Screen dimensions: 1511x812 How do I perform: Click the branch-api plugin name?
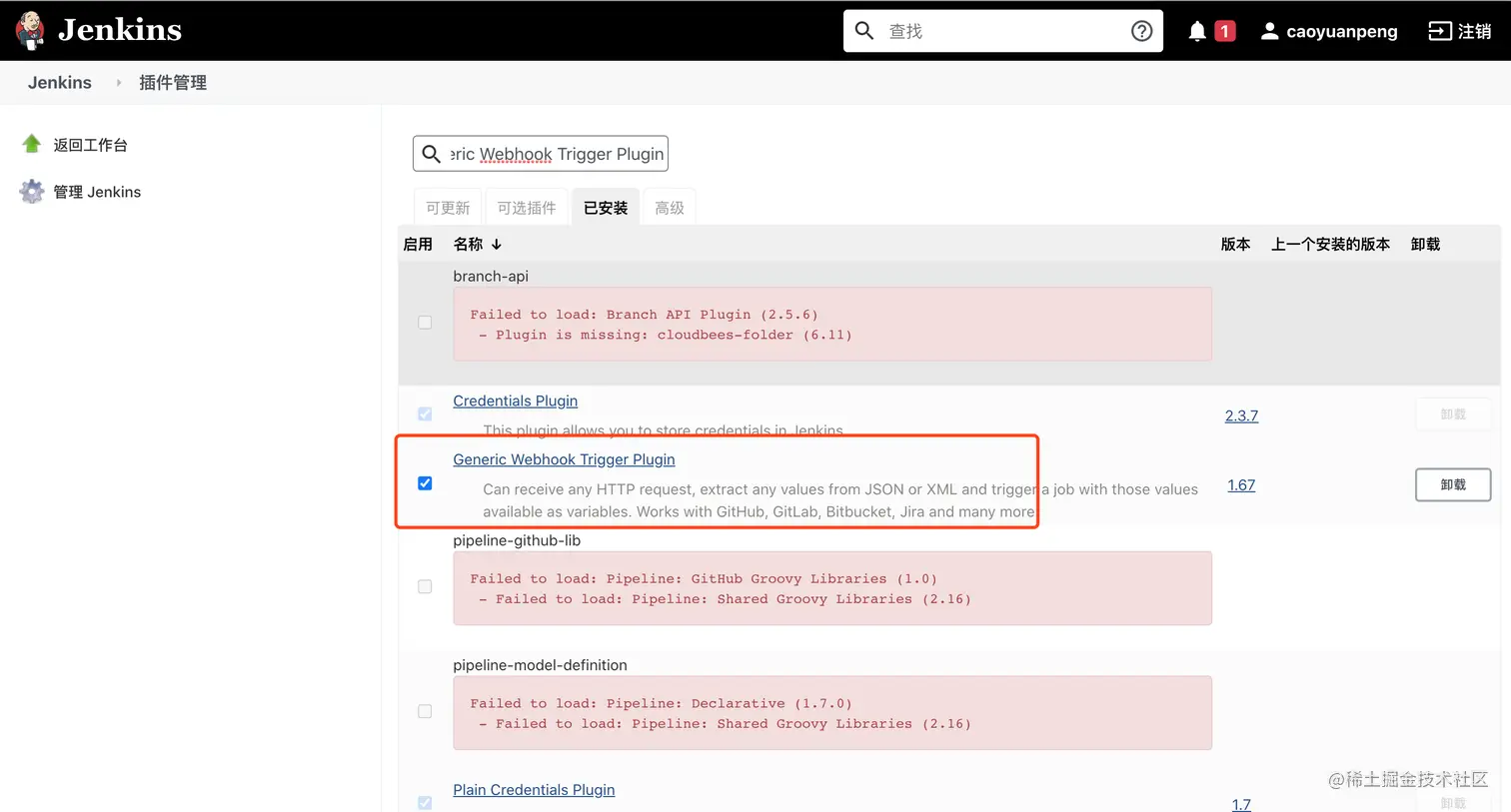click(491, 276)
